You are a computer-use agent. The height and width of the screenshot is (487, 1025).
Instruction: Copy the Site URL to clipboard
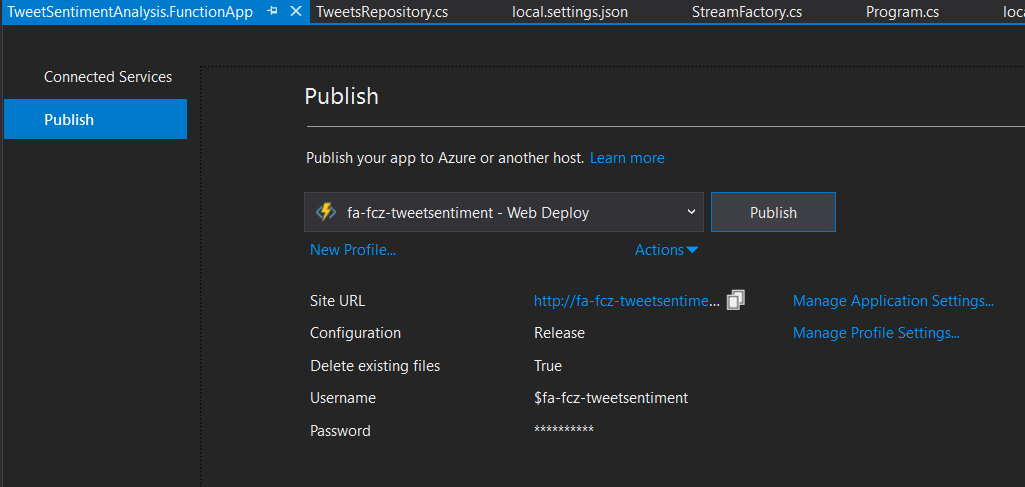[735, 300]
